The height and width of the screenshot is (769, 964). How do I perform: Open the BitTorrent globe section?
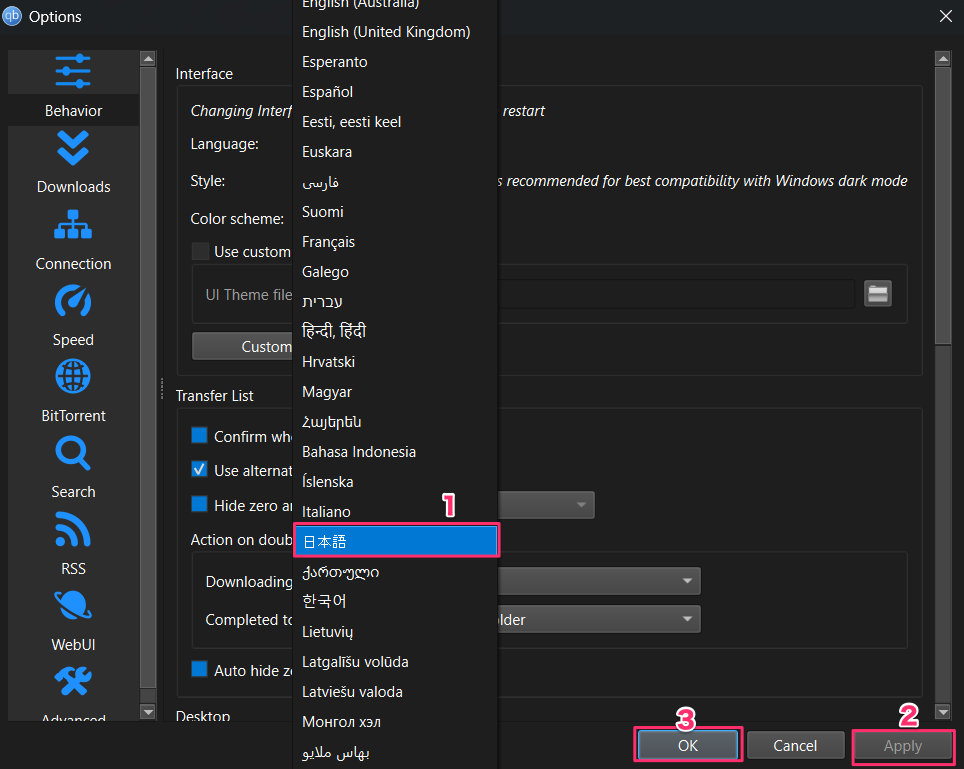tap(73, 393)
